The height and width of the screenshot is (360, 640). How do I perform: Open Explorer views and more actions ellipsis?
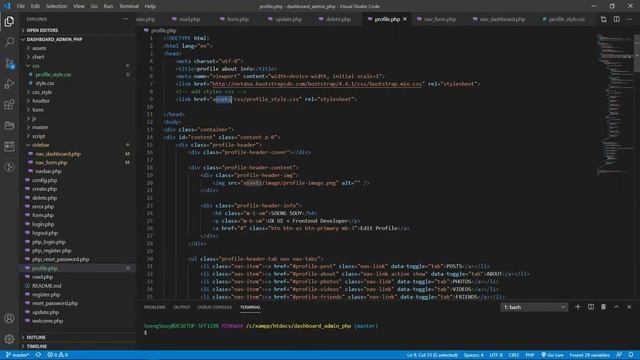pos(125,19)
